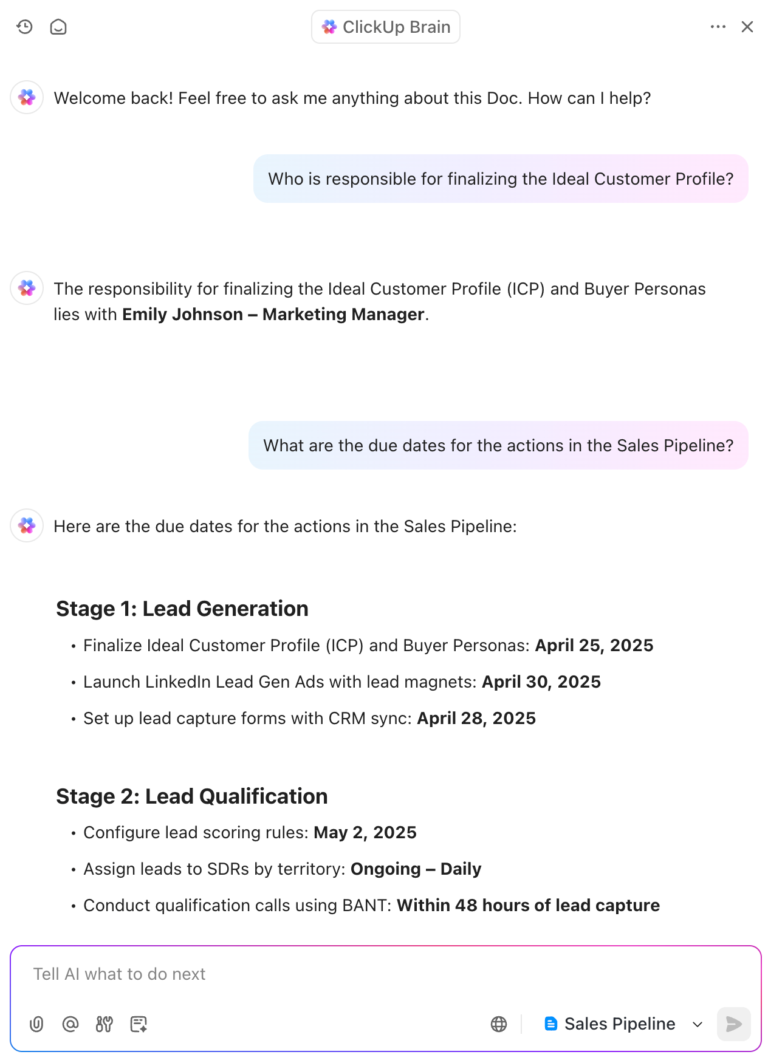
Task: Enable web browsing with the globe toggle
Action: tap(498, 1024)
